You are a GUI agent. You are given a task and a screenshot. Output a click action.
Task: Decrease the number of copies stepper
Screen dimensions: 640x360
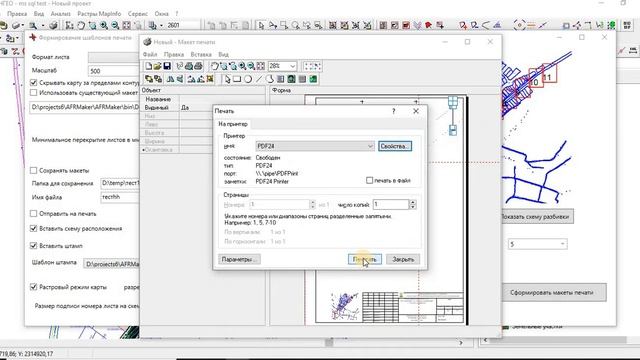(x=413, y=207)
